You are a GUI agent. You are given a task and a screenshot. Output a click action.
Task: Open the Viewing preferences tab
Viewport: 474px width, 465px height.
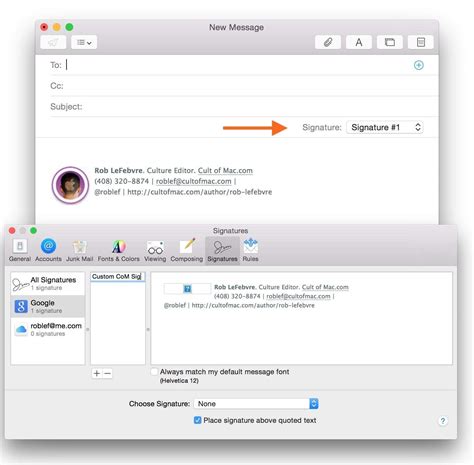155,251
